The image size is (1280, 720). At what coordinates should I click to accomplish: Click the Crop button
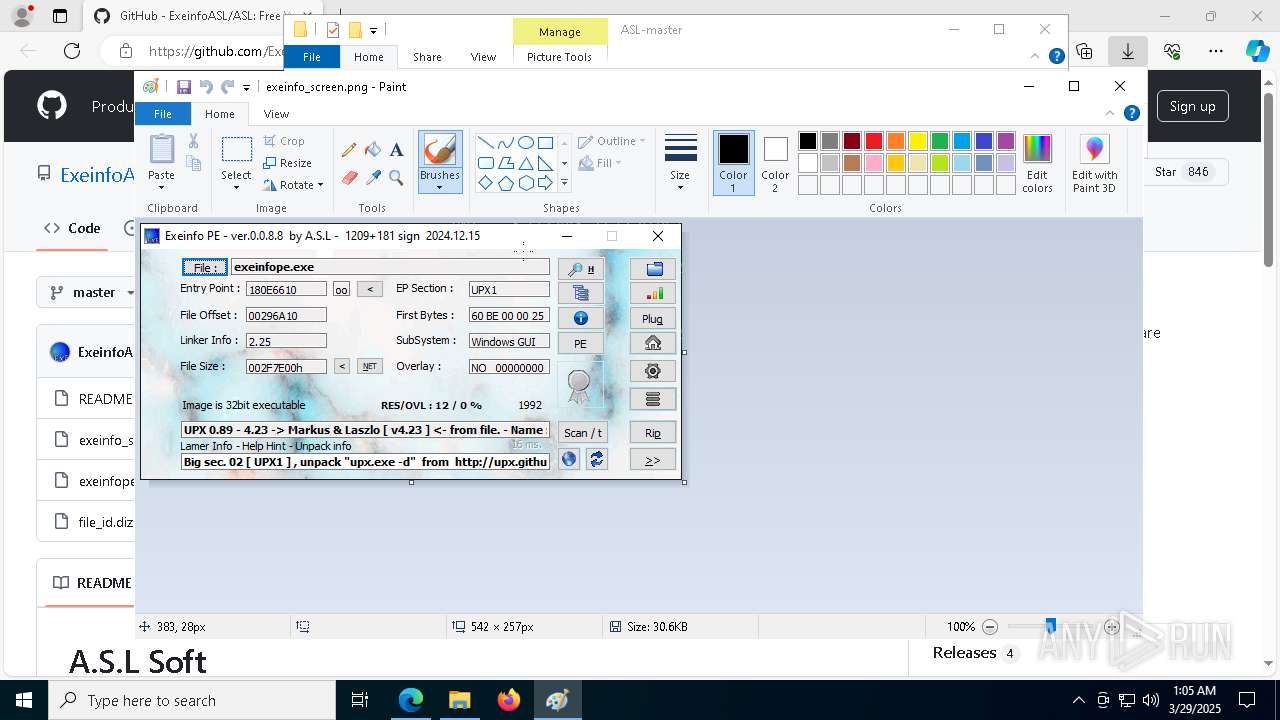[x=284, y=141]
